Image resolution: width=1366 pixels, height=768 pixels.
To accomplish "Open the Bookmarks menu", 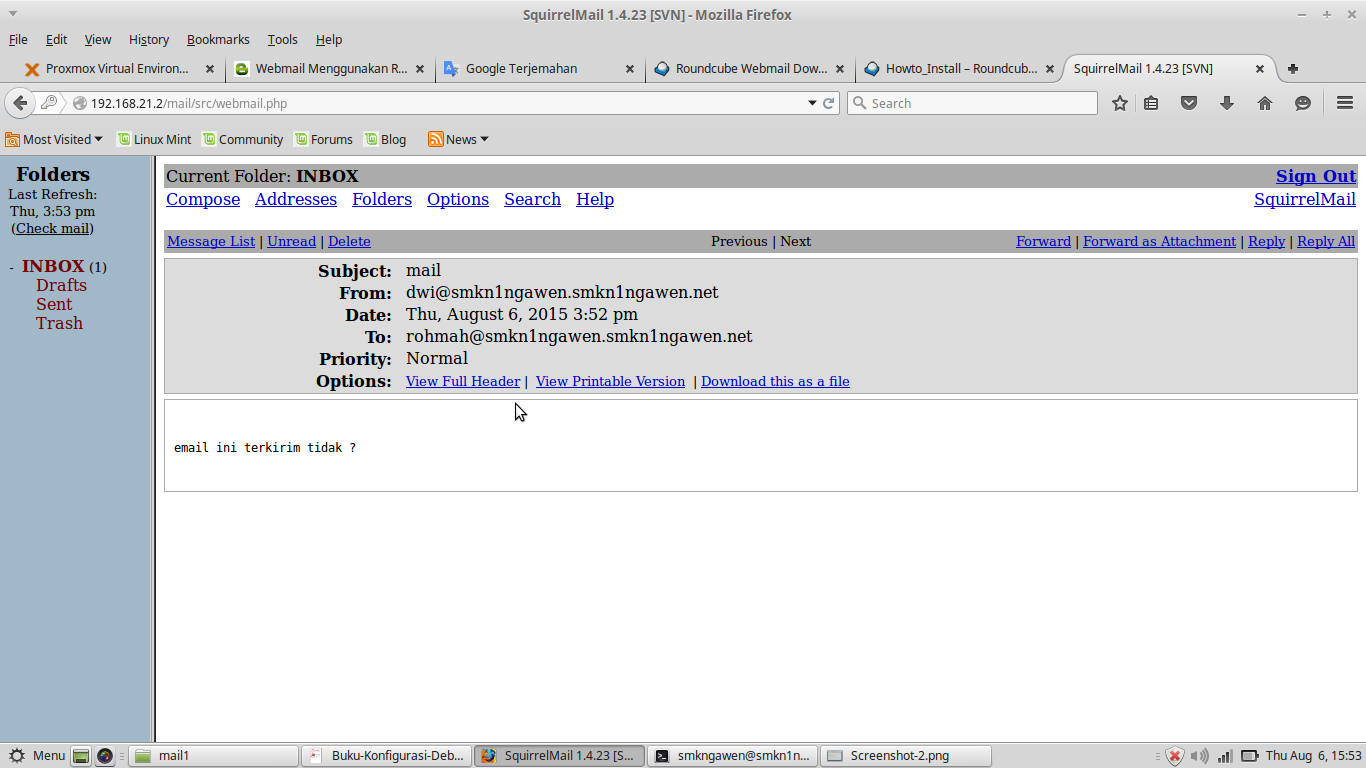I will tap(218, 39).
